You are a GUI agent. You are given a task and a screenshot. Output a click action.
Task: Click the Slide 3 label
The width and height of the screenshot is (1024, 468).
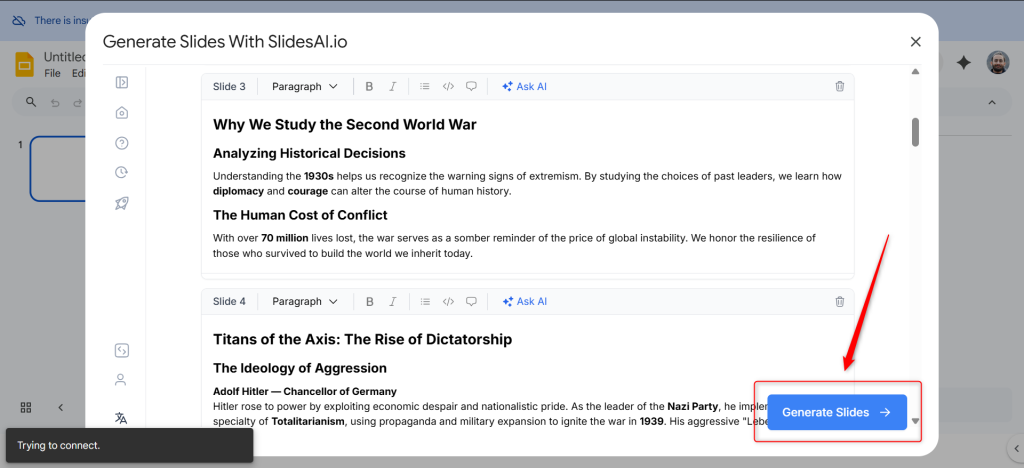click(x=229, y=86)
